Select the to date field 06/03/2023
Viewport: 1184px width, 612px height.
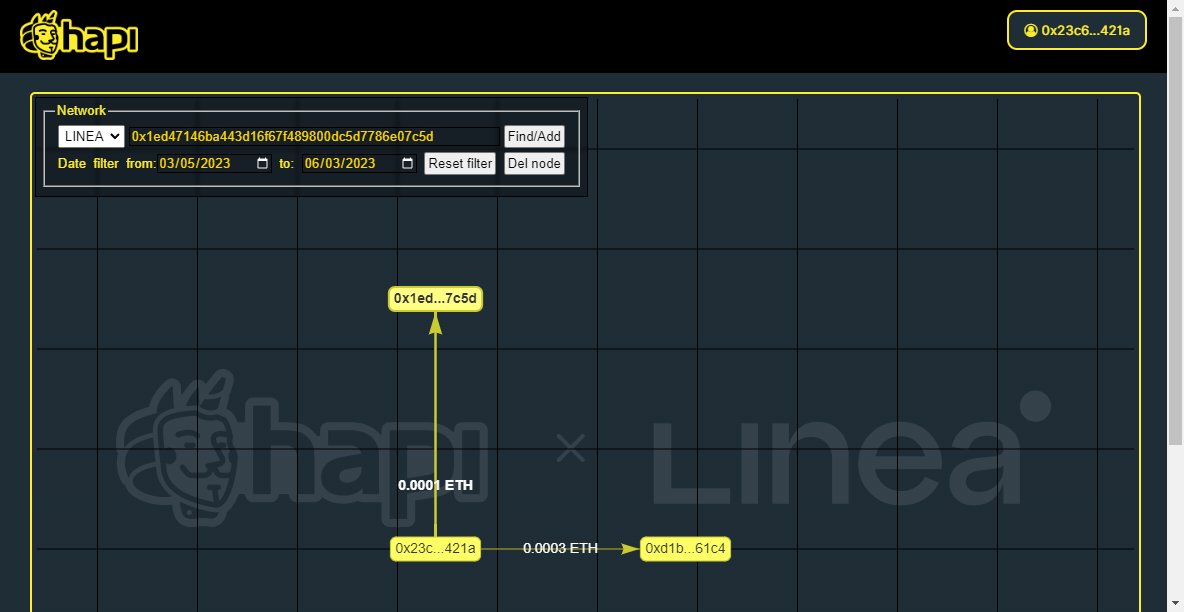(x=359, y=163)
